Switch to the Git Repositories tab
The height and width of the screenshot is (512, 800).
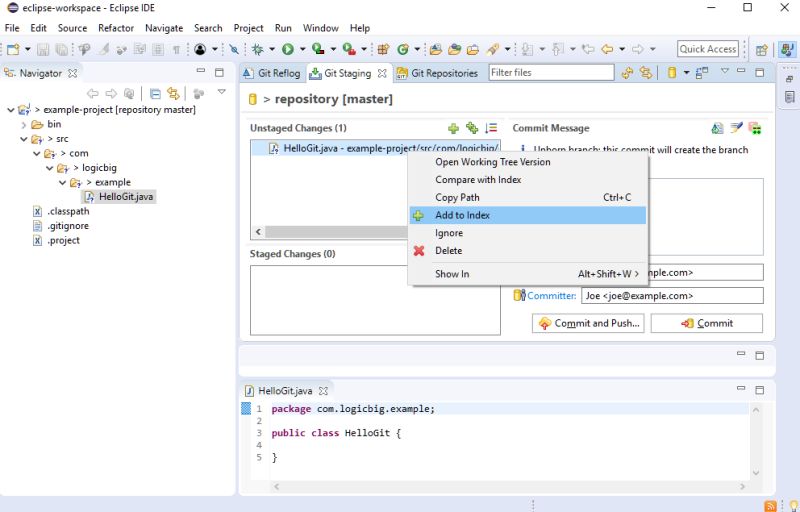(438, 73)
